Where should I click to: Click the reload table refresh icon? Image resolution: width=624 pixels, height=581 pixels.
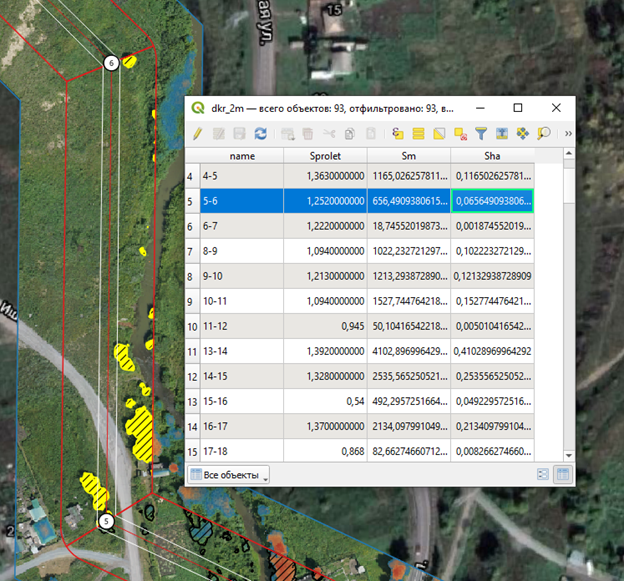tap(261, 133)
